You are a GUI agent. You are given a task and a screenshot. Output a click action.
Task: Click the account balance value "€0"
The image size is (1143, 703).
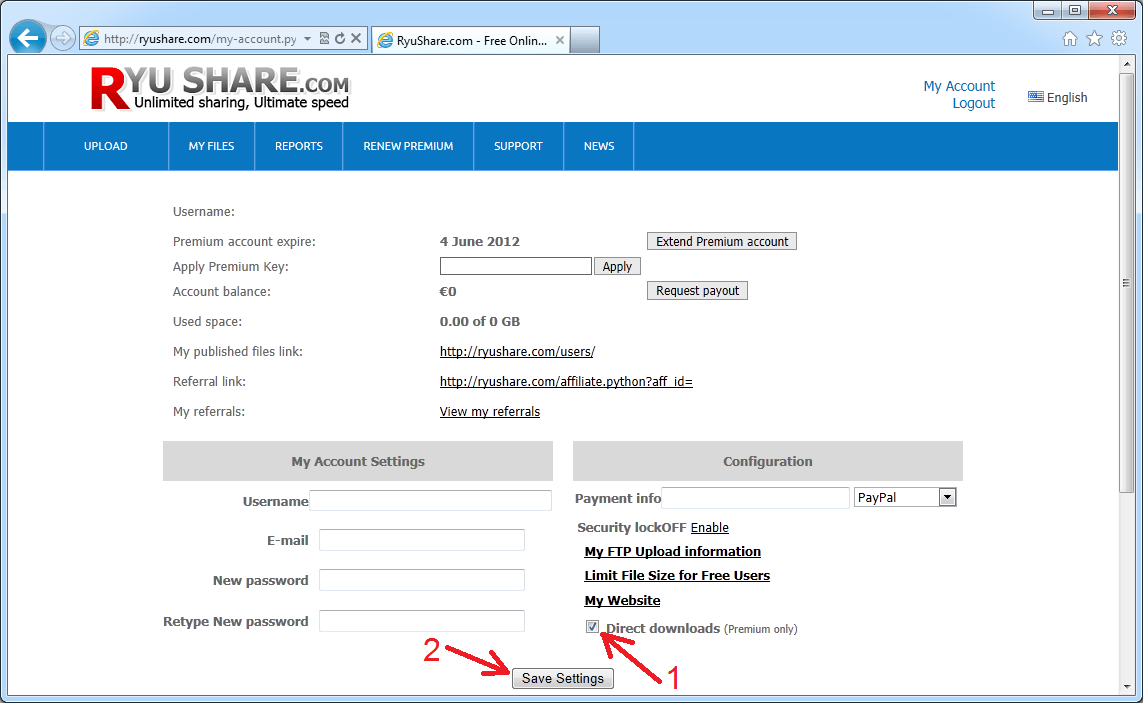448,292
